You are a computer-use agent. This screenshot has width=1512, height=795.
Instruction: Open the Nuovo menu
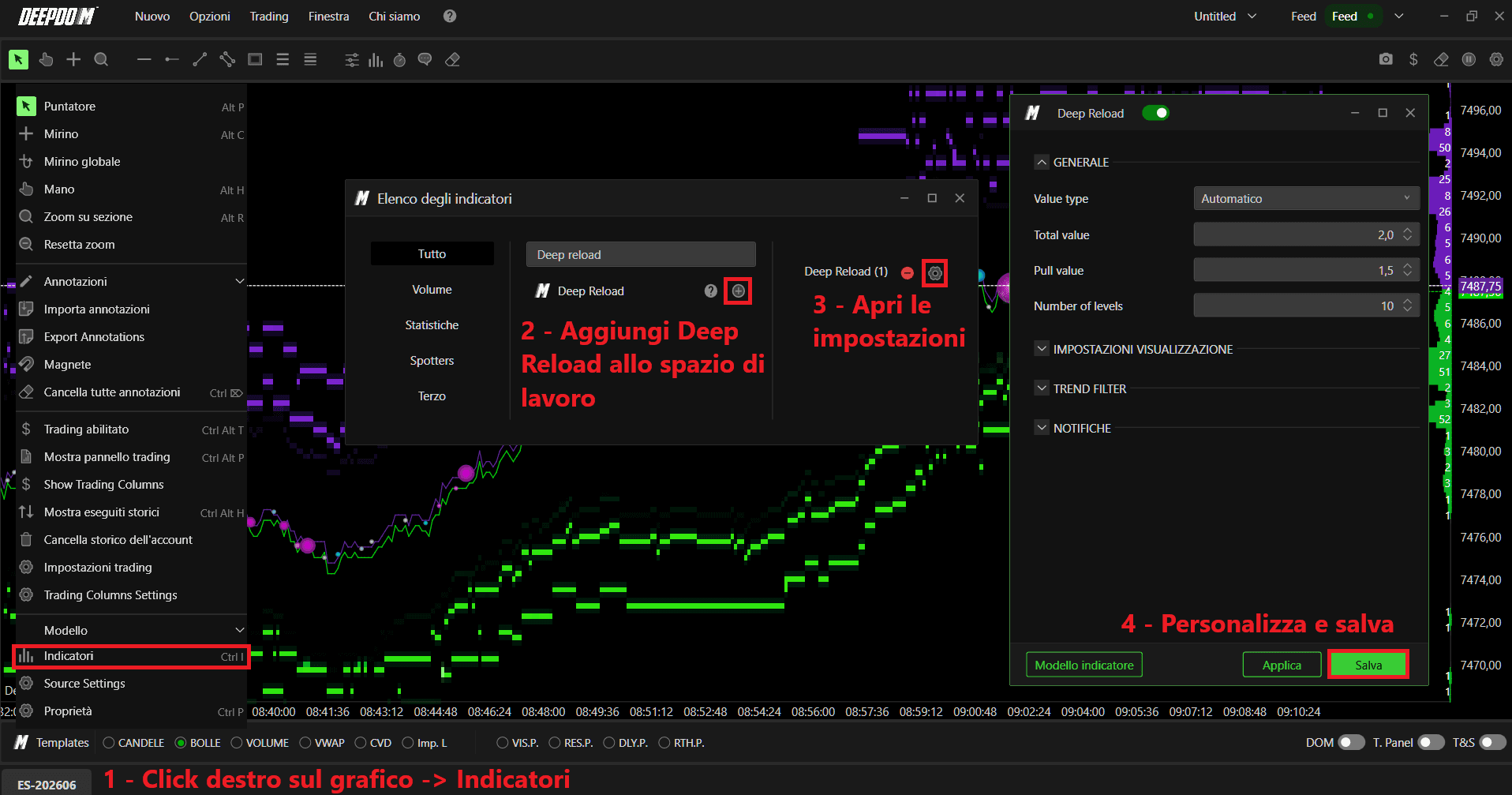[152, 16]
